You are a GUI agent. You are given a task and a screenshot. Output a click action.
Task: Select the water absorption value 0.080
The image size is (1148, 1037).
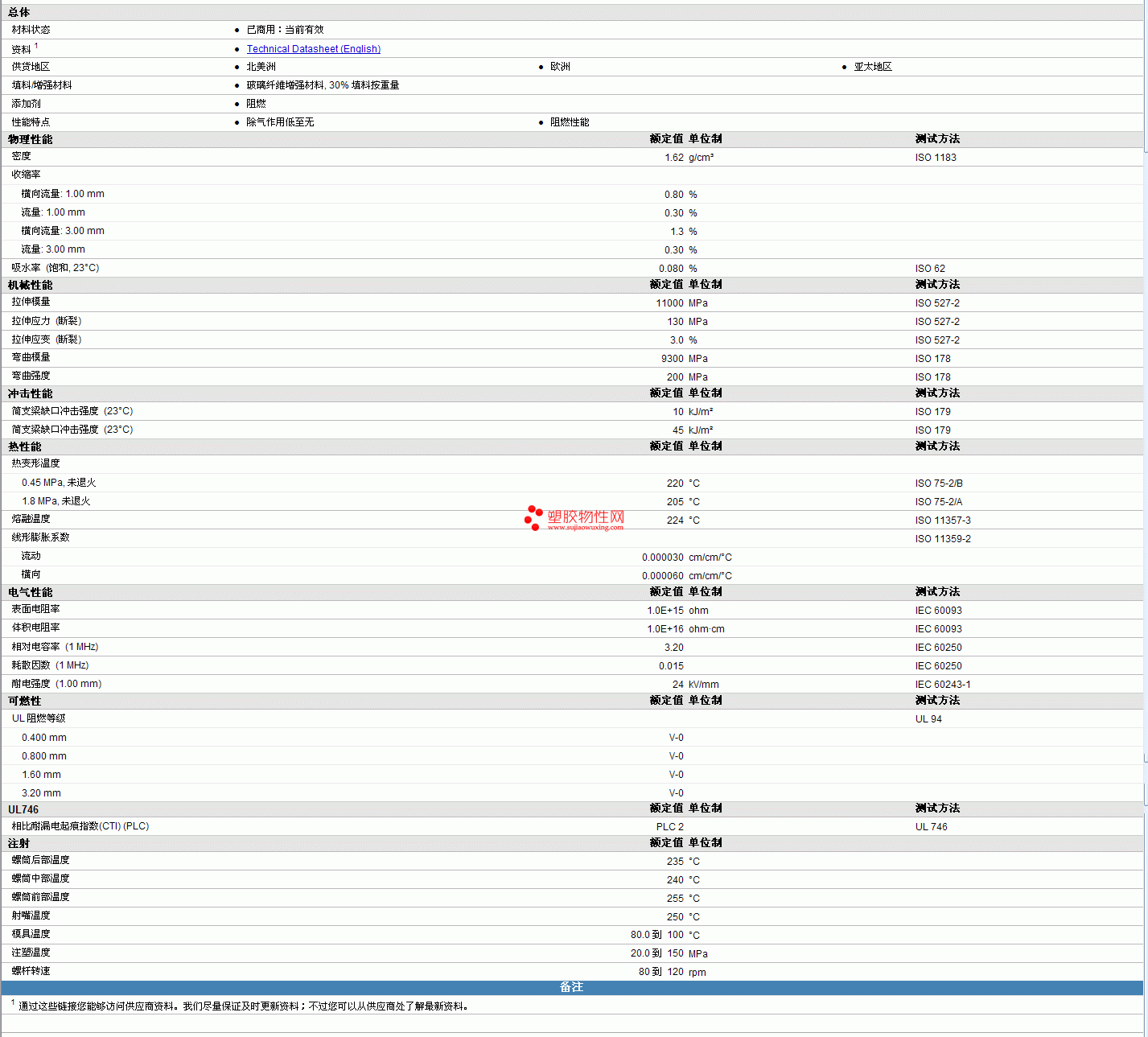click(671, 269)
